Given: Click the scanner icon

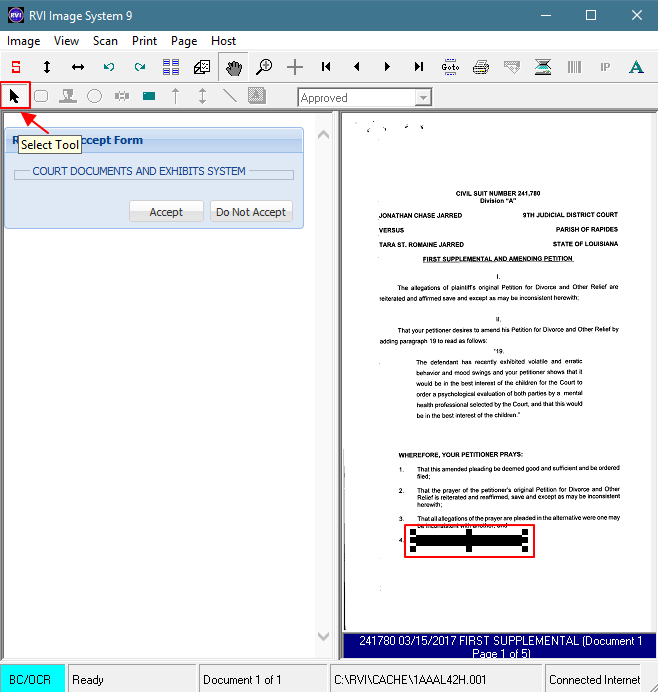Looking at the screenshot, I should (543, 67).
